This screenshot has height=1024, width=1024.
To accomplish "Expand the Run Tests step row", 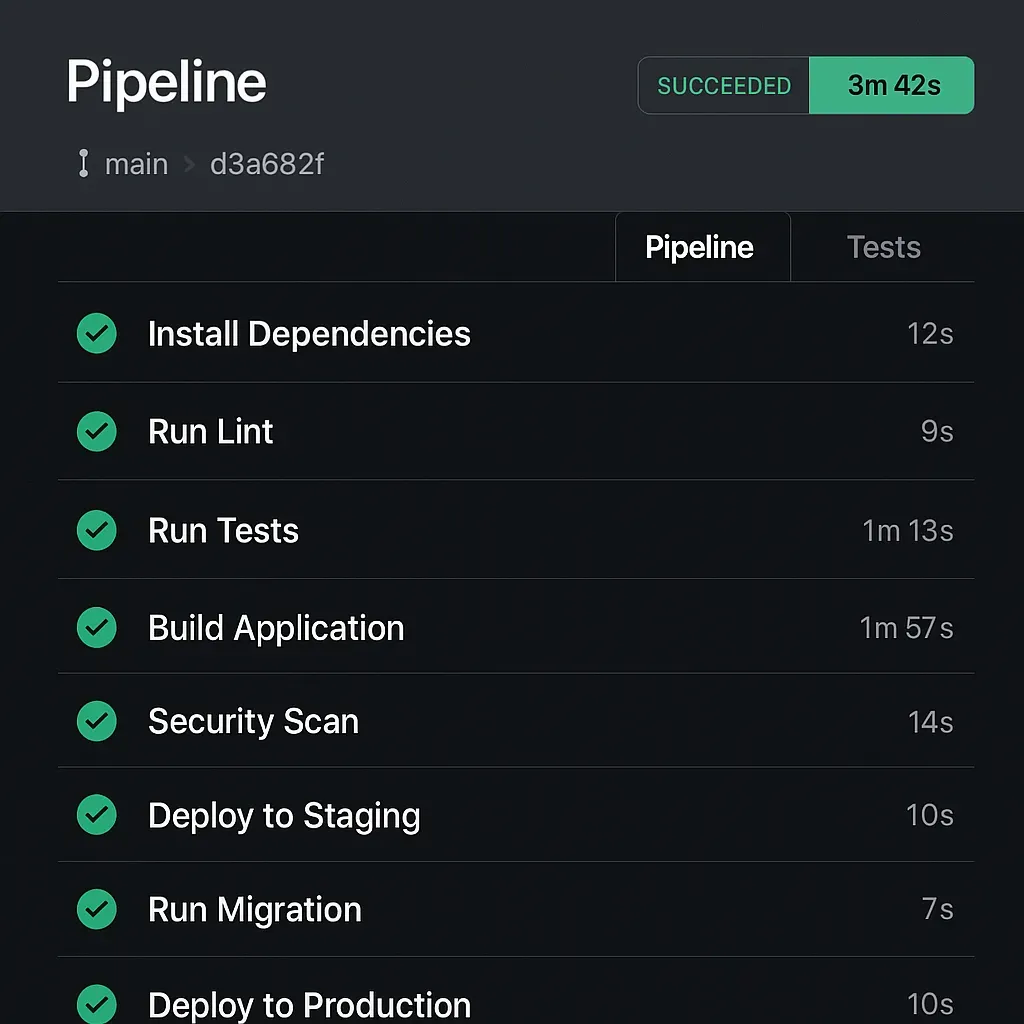I will click(x=223, y=530).
